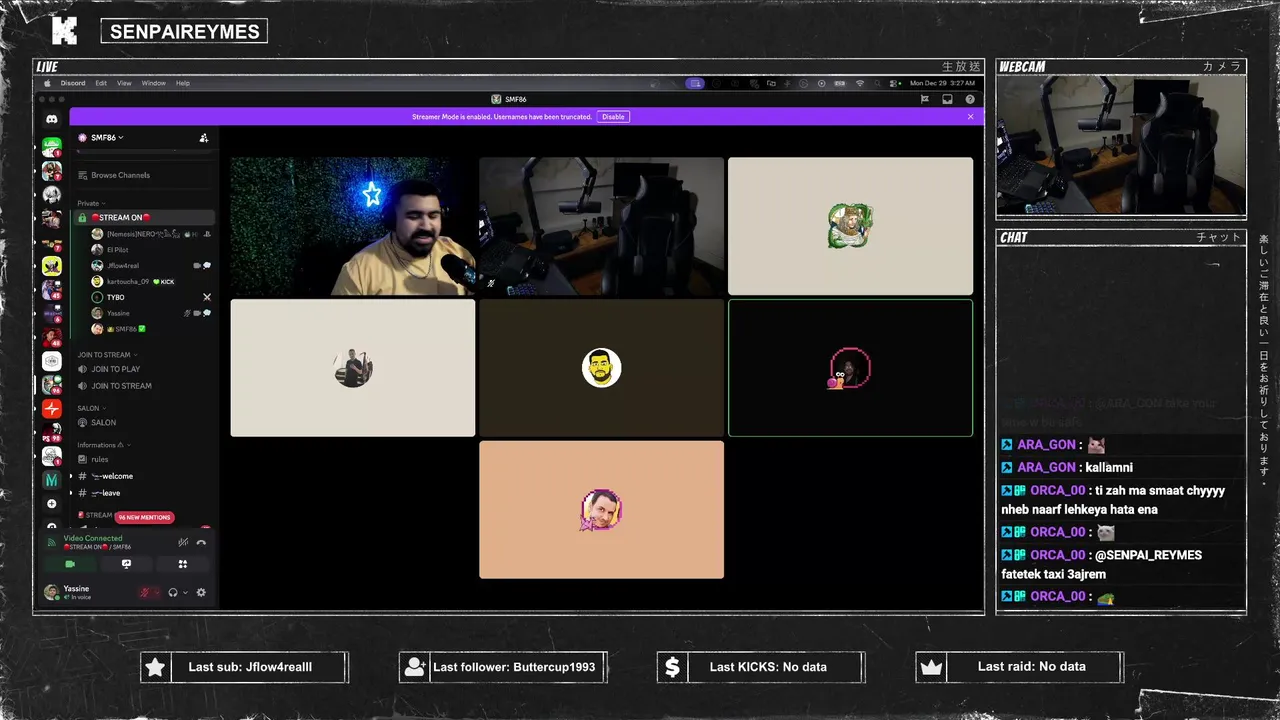Screen dimensions: 1280x720
Task: Open the Discord menu in the menu bar
Action: coord(73,83)
